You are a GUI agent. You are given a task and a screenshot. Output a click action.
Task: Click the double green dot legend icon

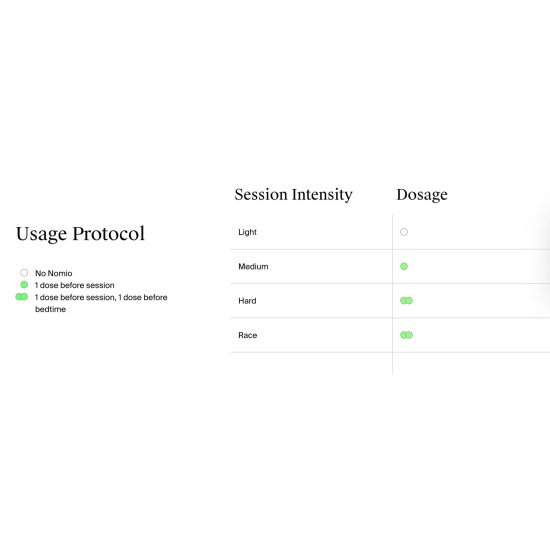[22, 297]
